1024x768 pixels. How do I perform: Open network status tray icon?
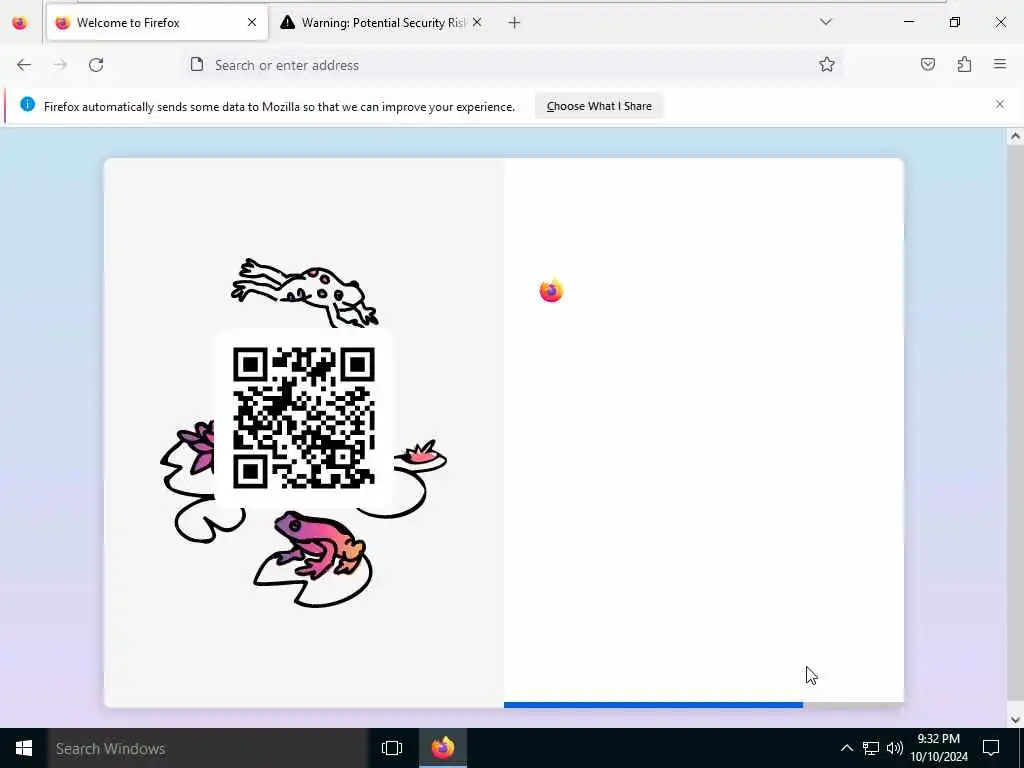(871, 748)
